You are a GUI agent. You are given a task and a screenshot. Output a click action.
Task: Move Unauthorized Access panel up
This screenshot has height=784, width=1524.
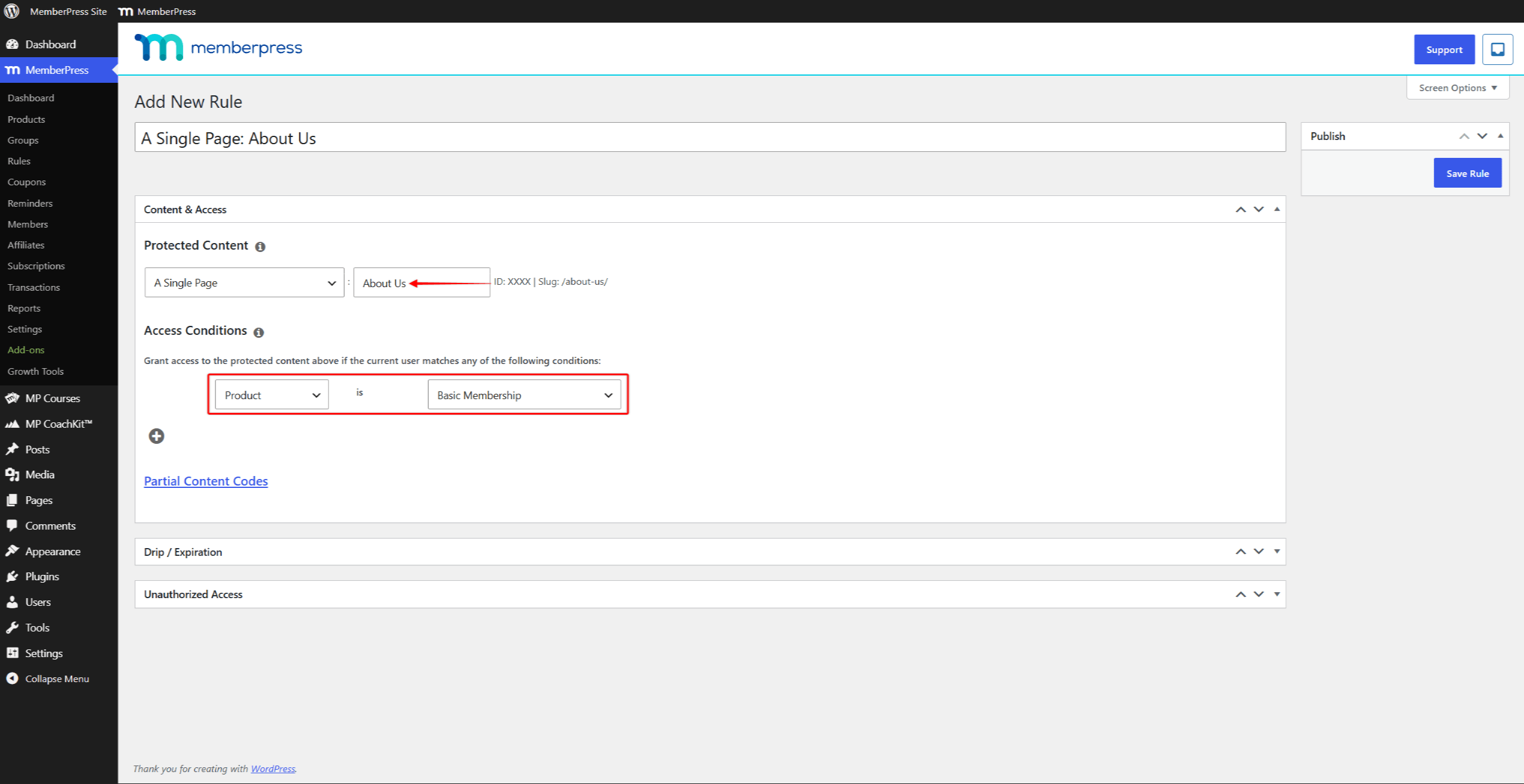tap(1241, 595)
